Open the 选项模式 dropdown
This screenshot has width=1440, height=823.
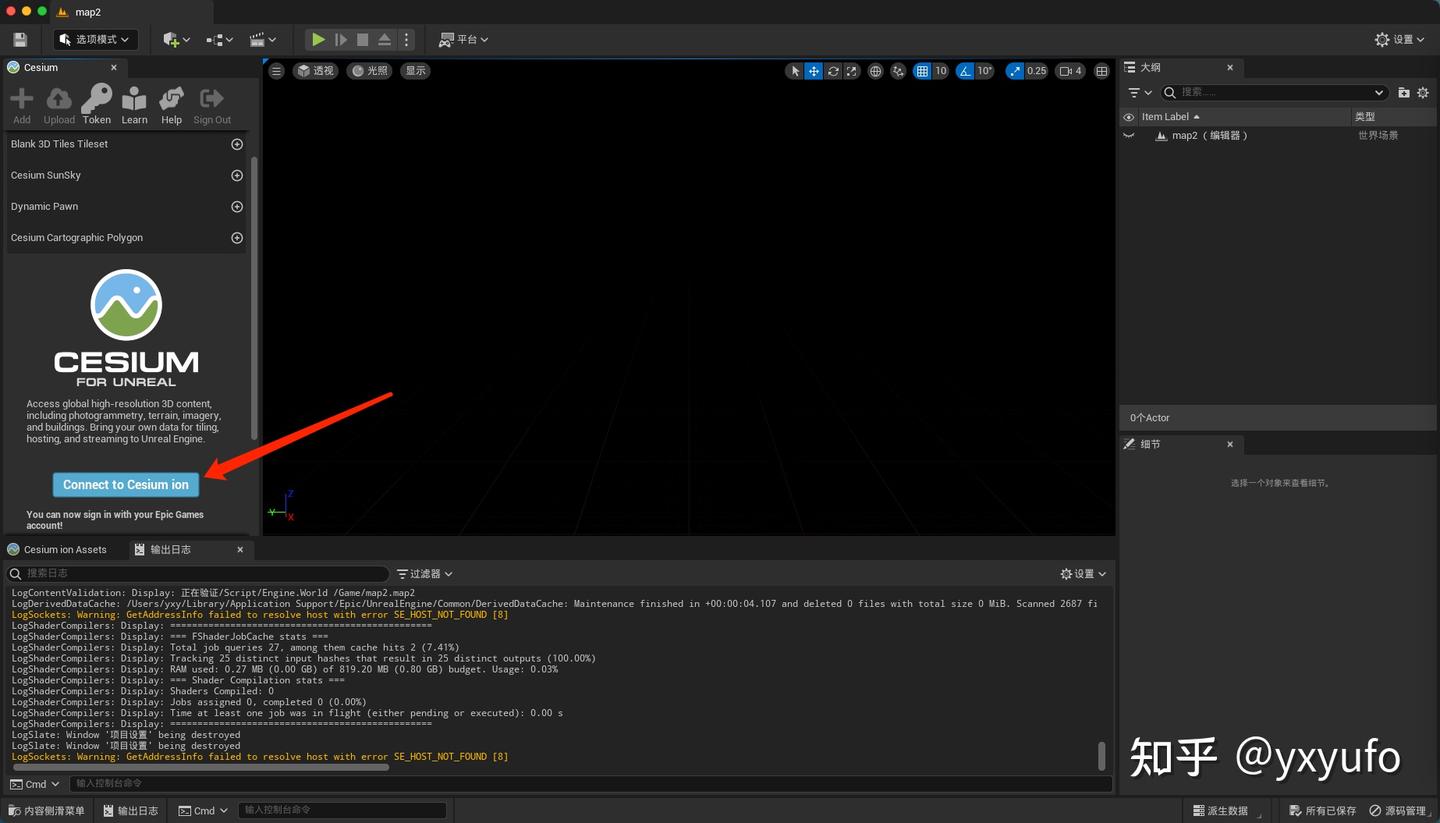(x=94, y=39)
